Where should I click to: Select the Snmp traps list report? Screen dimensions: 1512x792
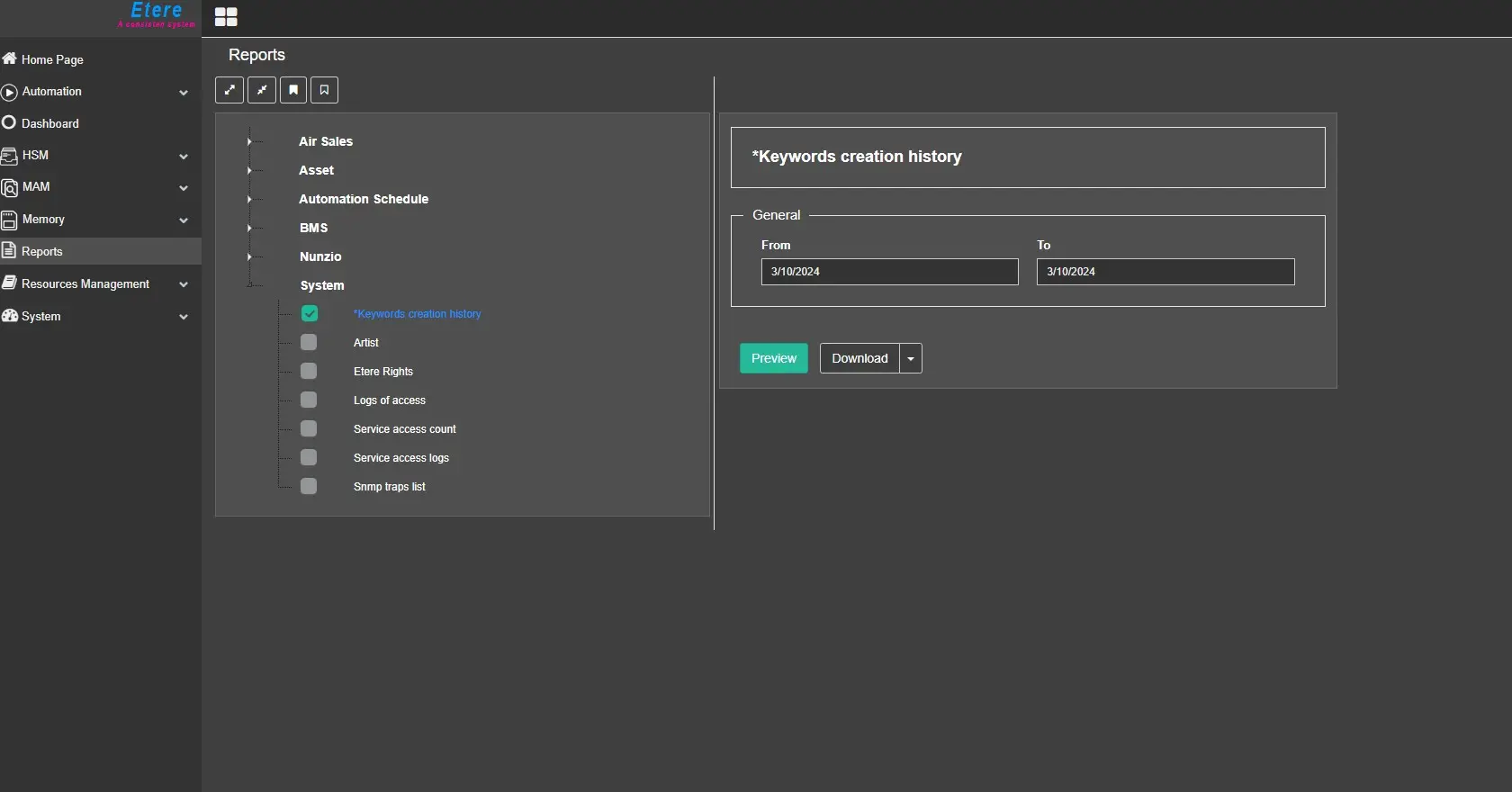tap(389, 487)
